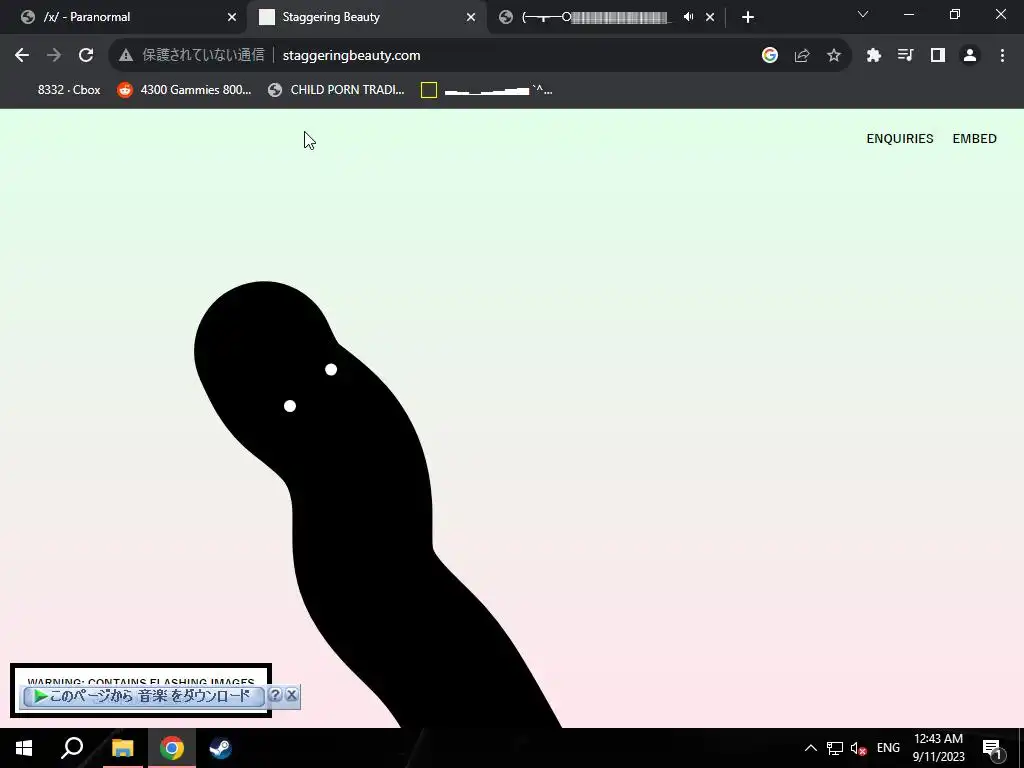Dismiss the music download bar
Image resolution: width=1024 pixels, height=768 pixels.
tap(292, 695)
